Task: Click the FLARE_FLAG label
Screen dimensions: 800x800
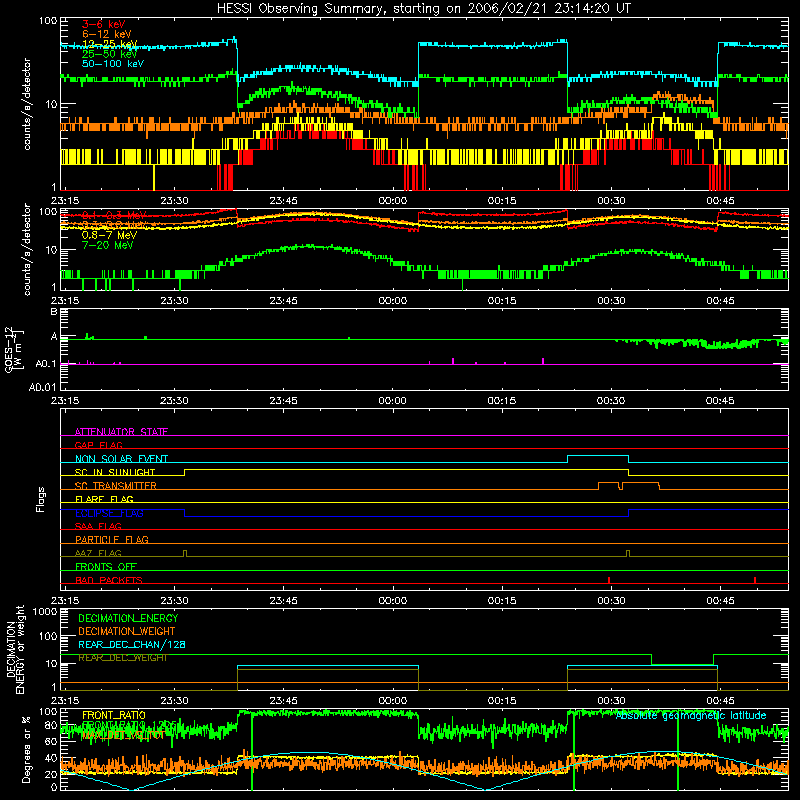Action: [104, 499]
